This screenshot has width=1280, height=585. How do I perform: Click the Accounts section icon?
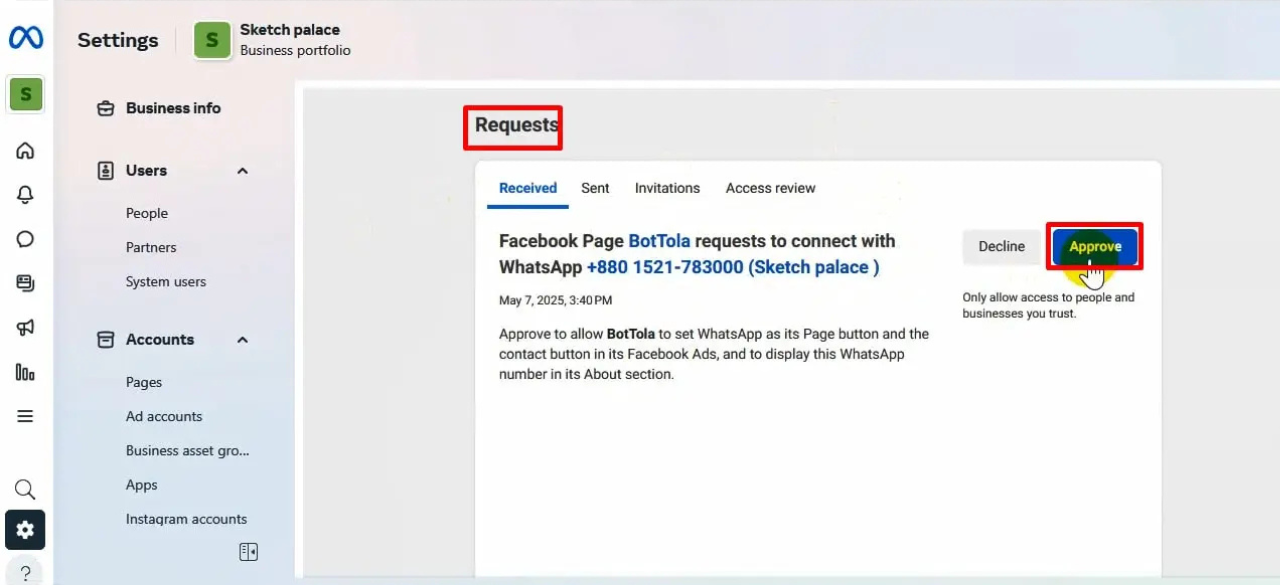coord(105,340)
